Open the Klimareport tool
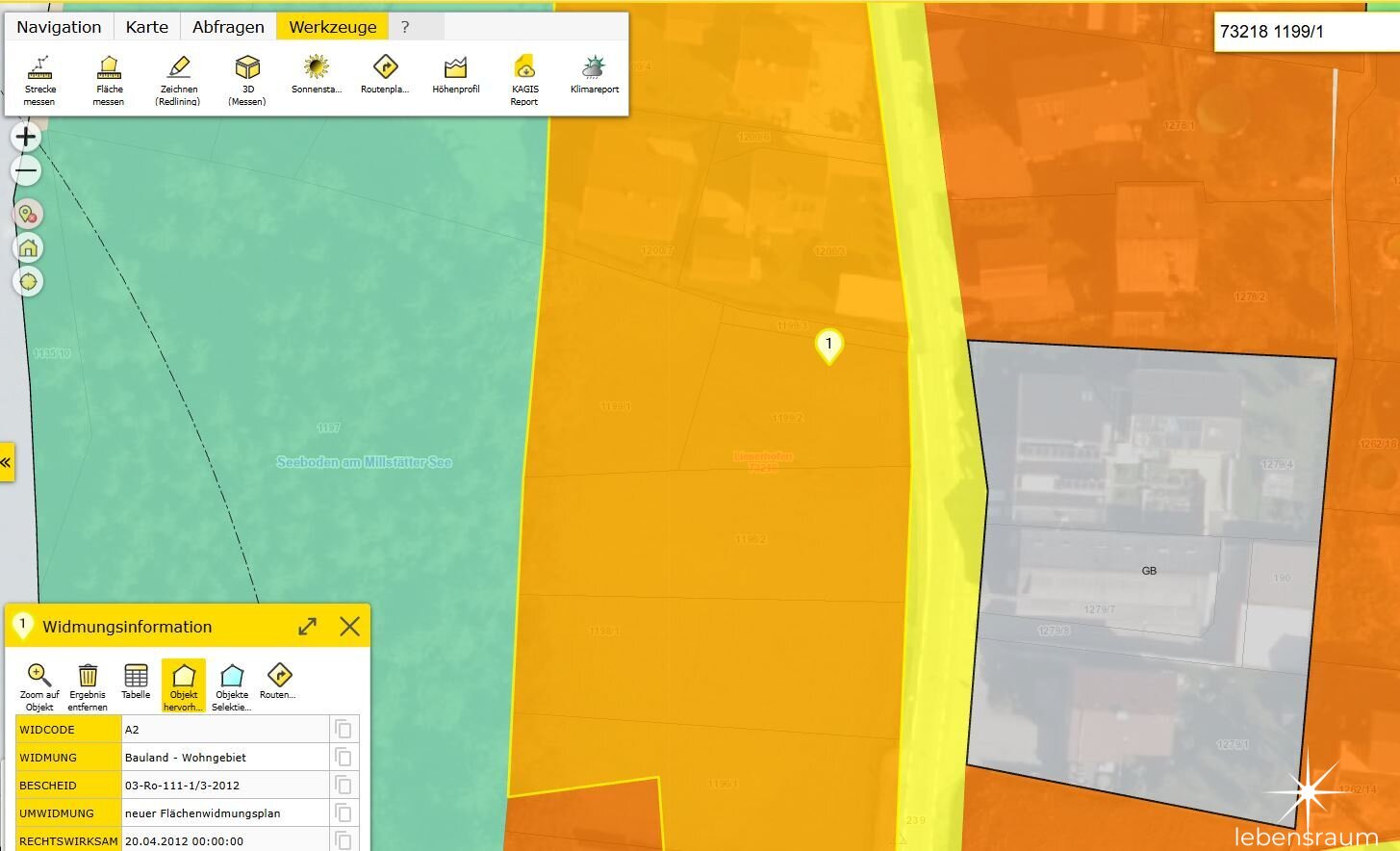The height and width of the screenshot is (851, 1400). coord(594,74)
